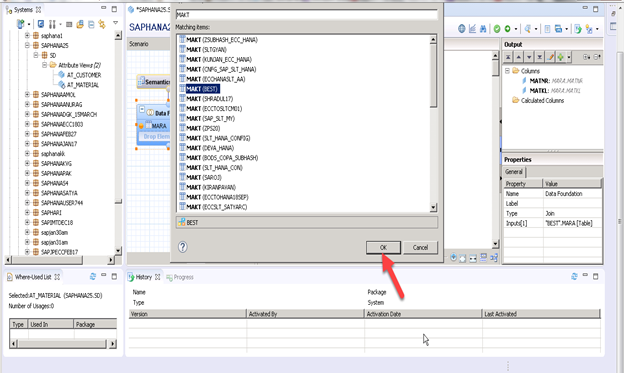Click the green arrow activate icon
Screen dimensions: 624x373
pyautogui.click(x=507, y=29)
